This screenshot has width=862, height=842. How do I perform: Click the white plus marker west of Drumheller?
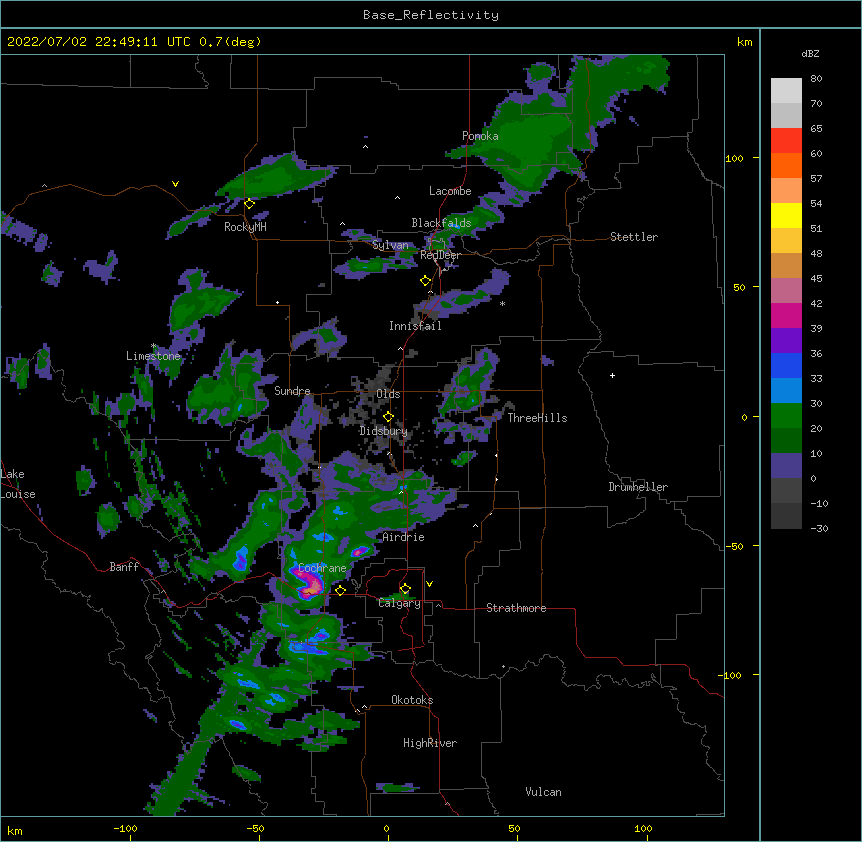coord(612,375)
